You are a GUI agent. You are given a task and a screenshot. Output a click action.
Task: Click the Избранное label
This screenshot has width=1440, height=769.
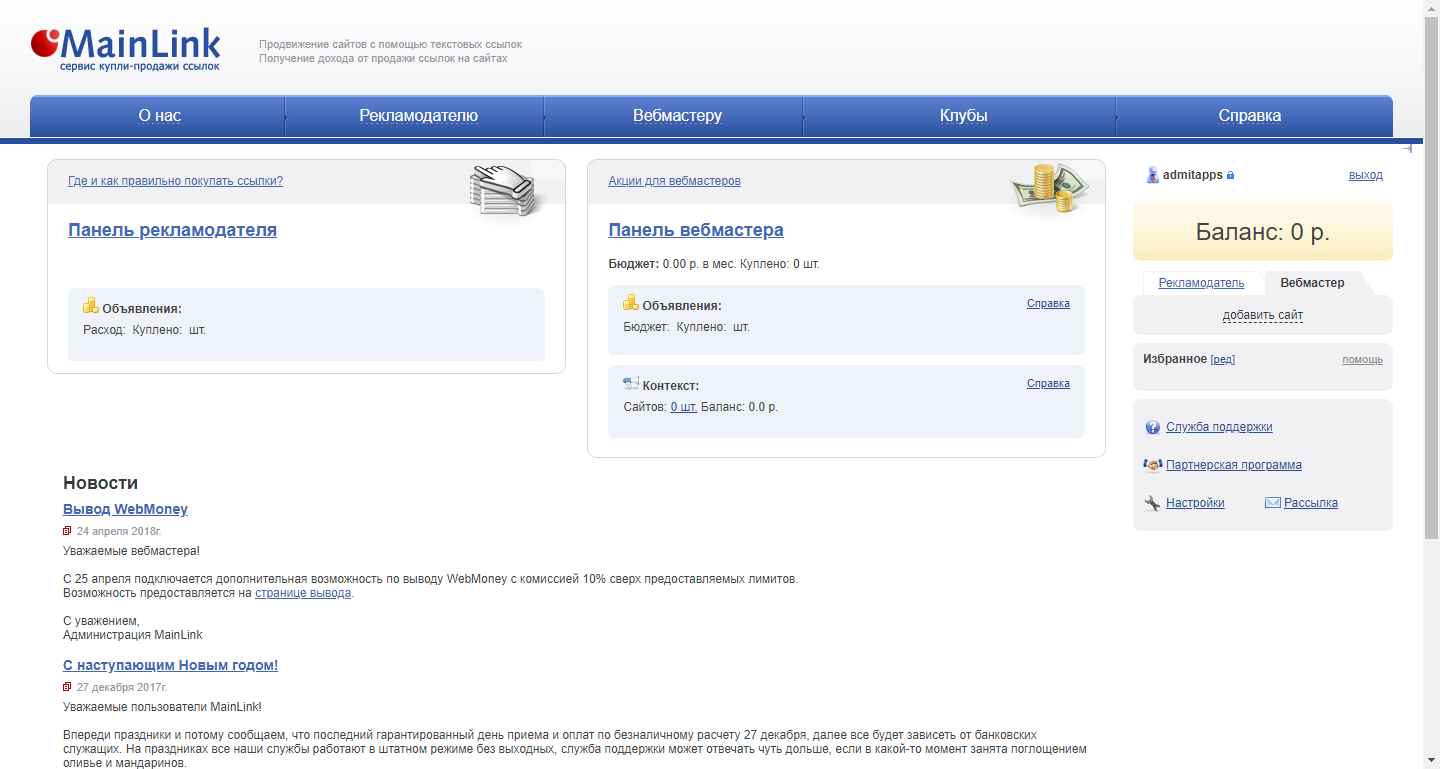[x=1175, y=359]
